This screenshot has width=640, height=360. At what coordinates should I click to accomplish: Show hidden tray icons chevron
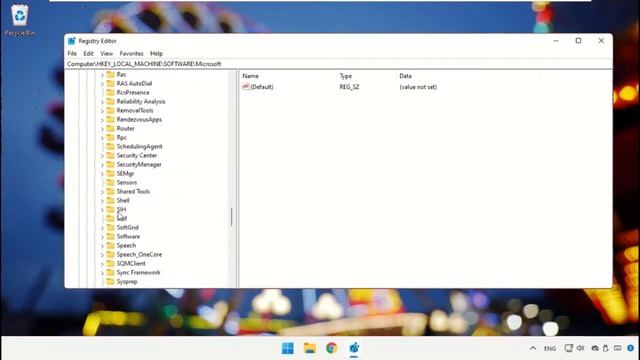(x=533, y=348)
